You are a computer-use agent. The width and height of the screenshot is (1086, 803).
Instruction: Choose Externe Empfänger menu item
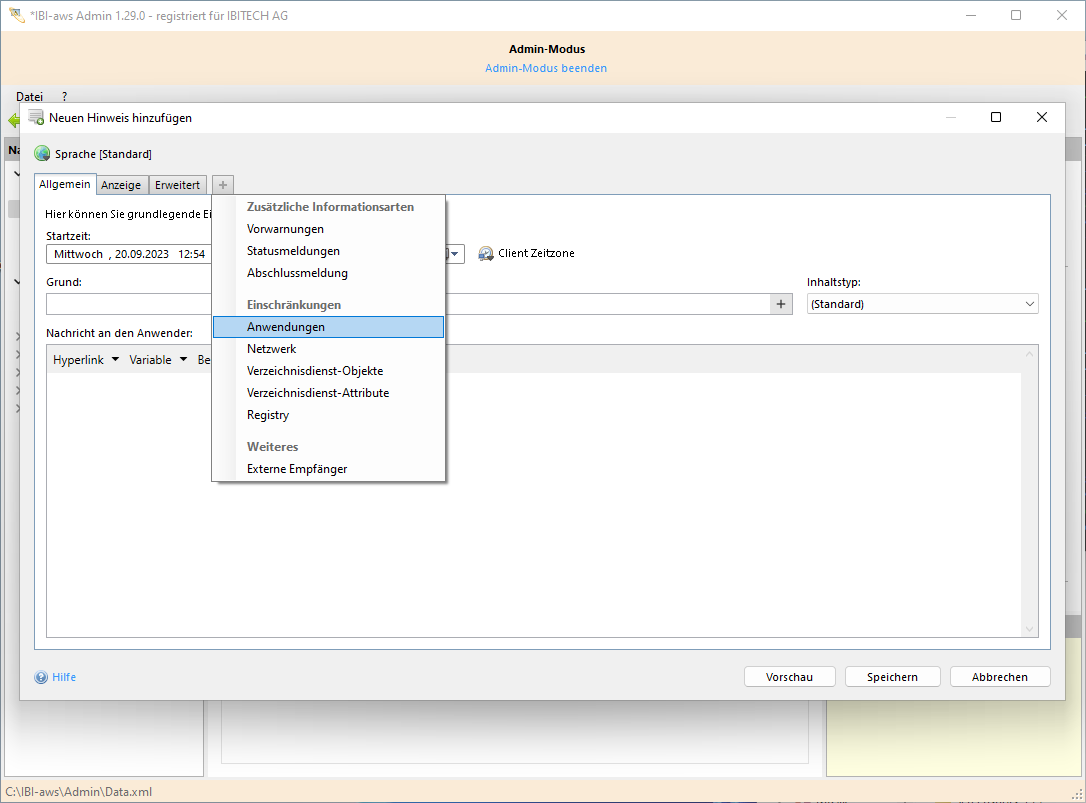coord(297,469)
